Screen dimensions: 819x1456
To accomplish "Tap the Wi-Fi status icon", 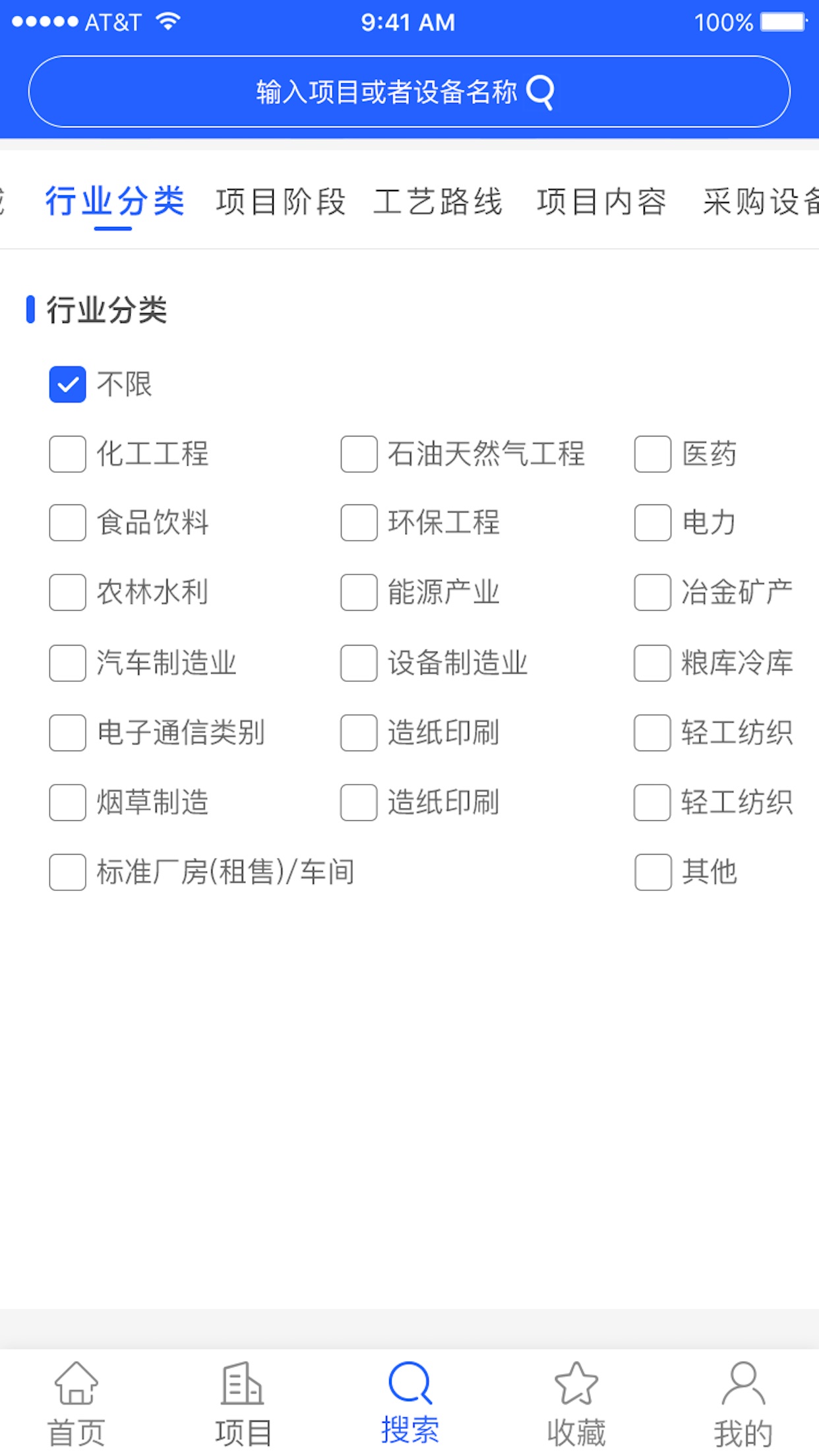I will pos(169,22).
